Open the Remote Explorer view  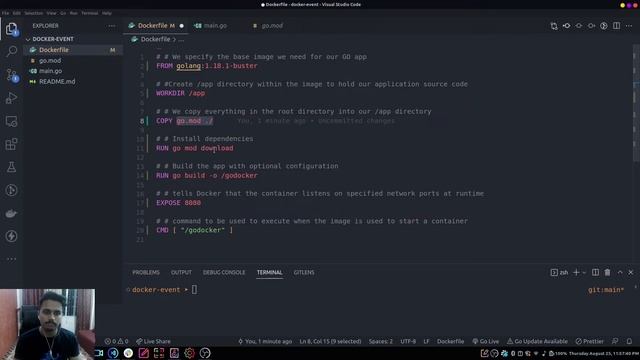pos(11,121)
